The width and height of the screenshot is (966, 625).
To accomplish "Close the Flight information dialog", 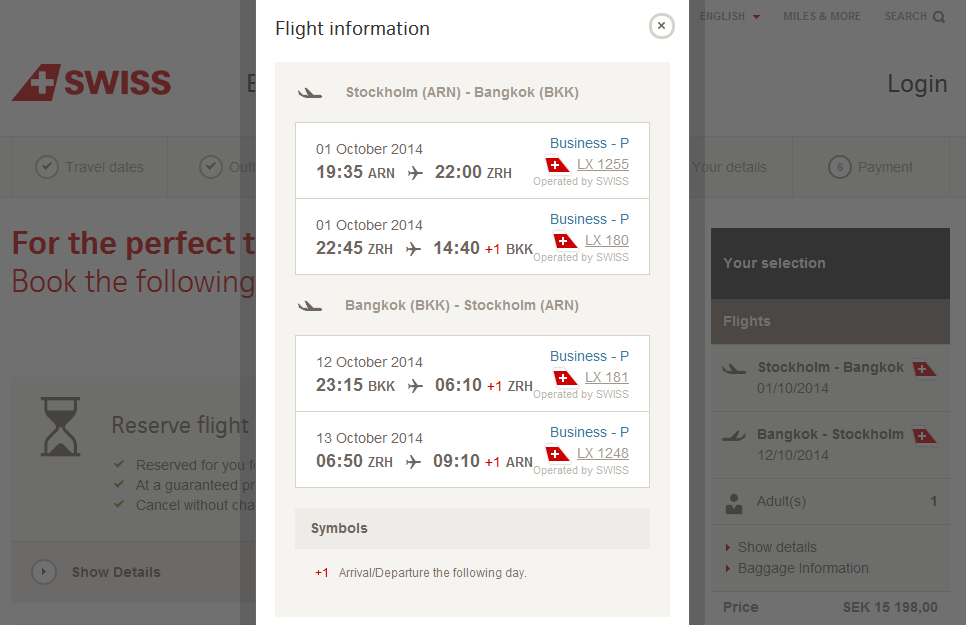I will click(661, 26).
